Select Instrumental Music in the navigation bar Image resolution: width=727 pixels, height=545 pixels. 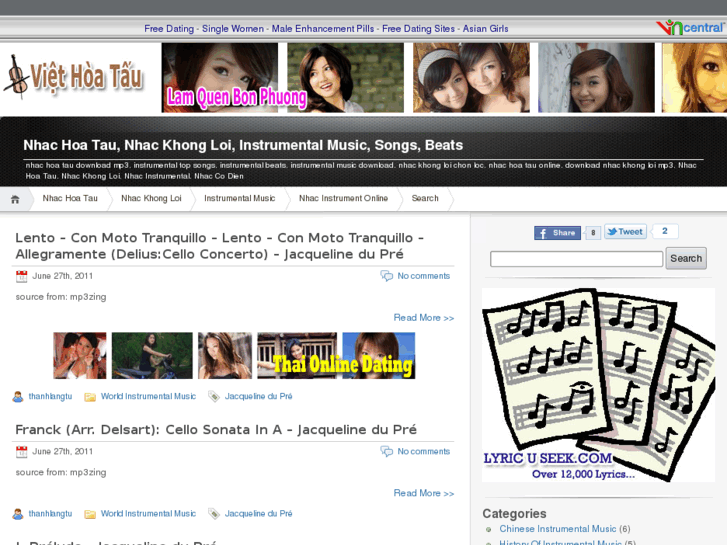click(240, 199)
